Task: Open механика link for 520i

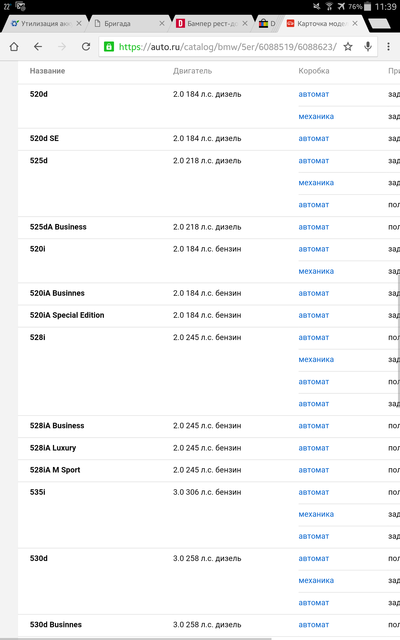Action: click(x=316, y=271)
